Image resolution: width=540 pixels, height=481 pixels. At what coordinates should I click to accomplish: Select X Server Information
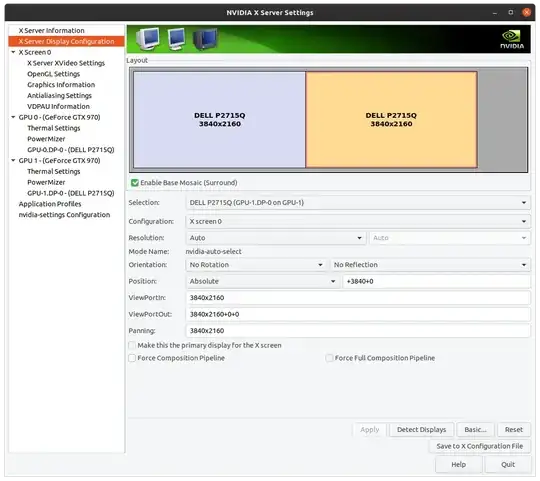click(51, 30)
